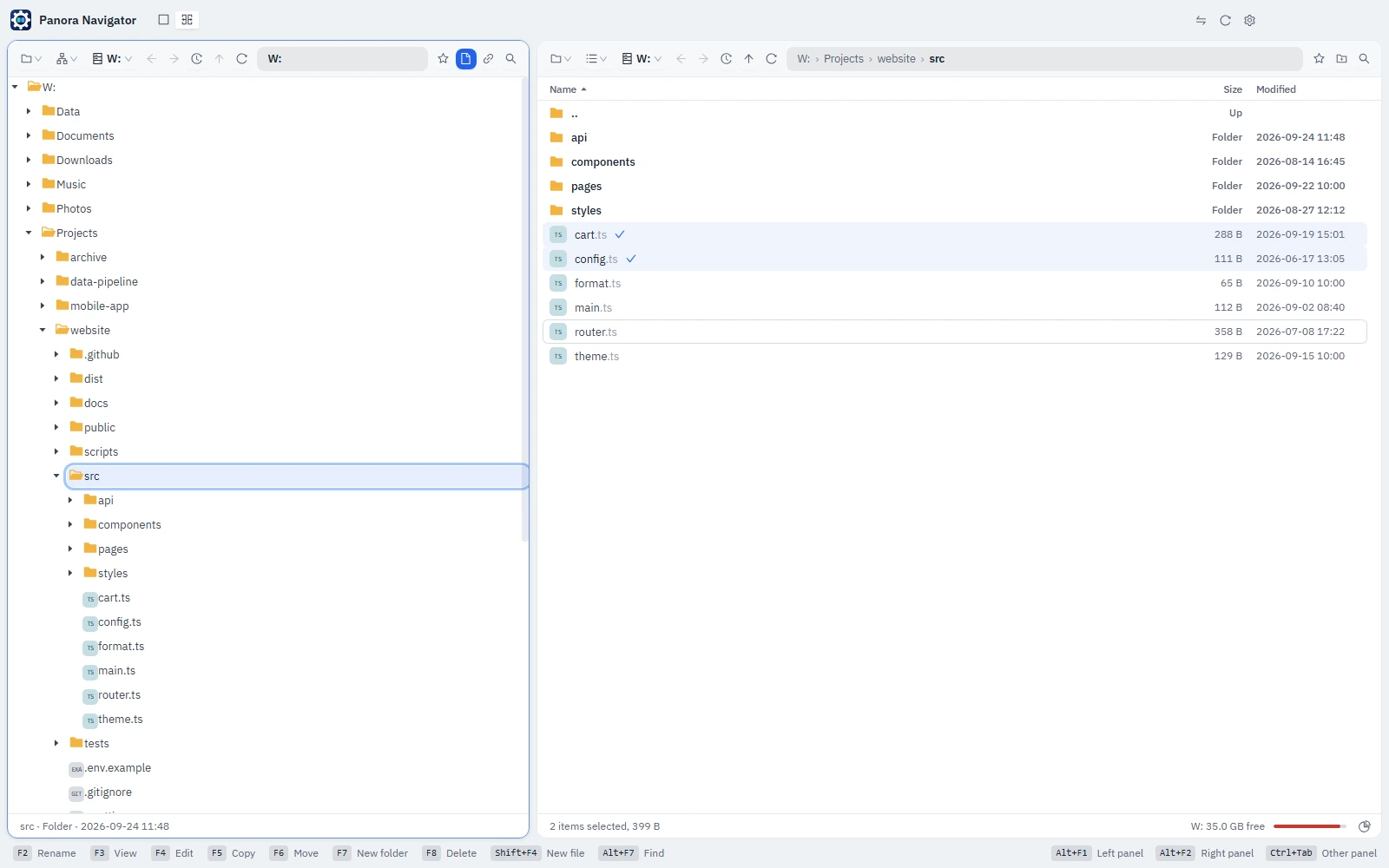Open settings gear in title bar

click(x=1249, y=20)
